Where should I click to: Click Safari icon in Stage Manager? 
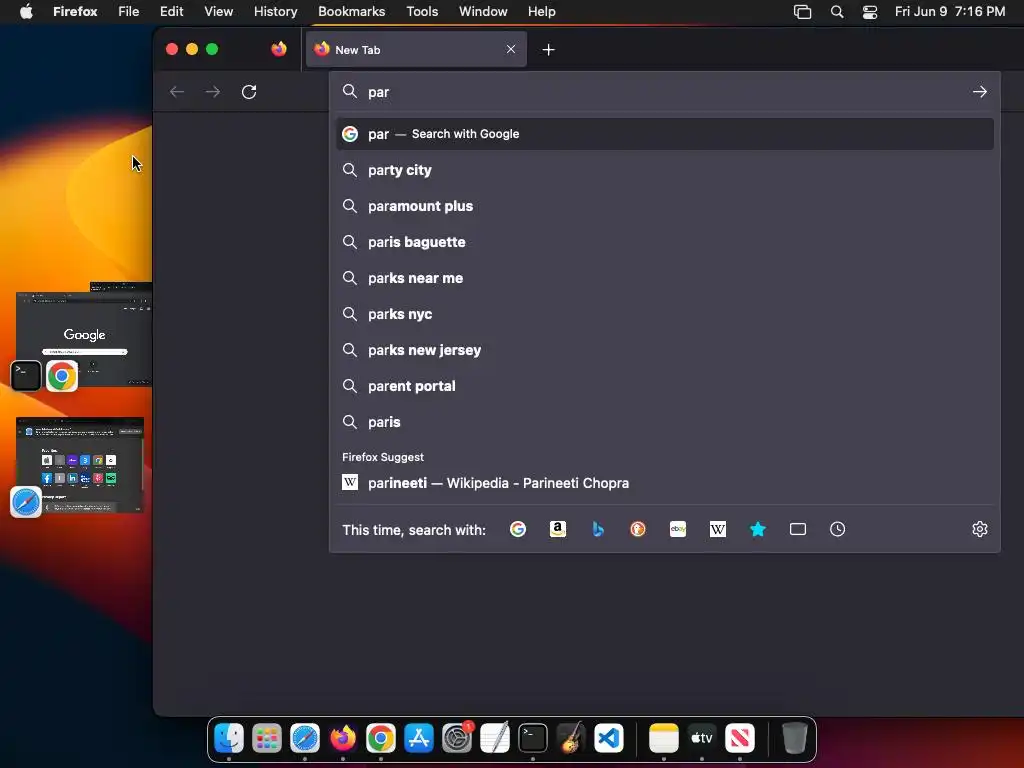(x=26, y=502)
